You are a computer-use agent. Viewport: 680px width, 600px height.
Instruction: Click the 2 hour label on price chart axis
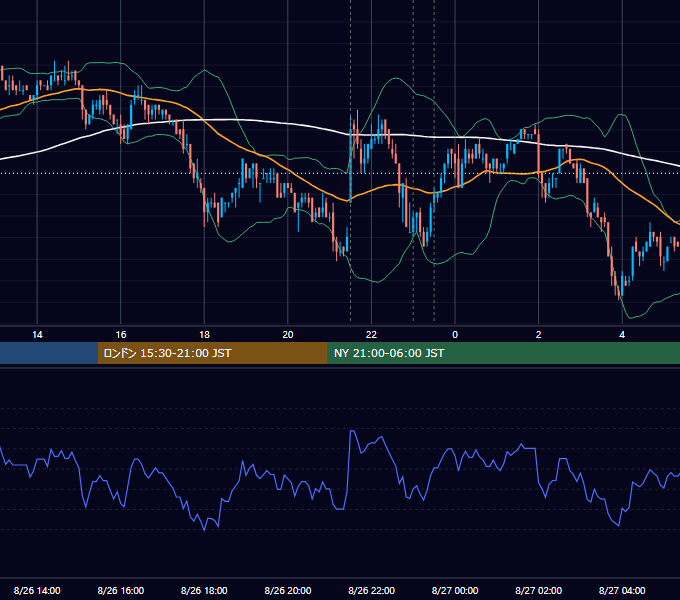tap(539, 335)
